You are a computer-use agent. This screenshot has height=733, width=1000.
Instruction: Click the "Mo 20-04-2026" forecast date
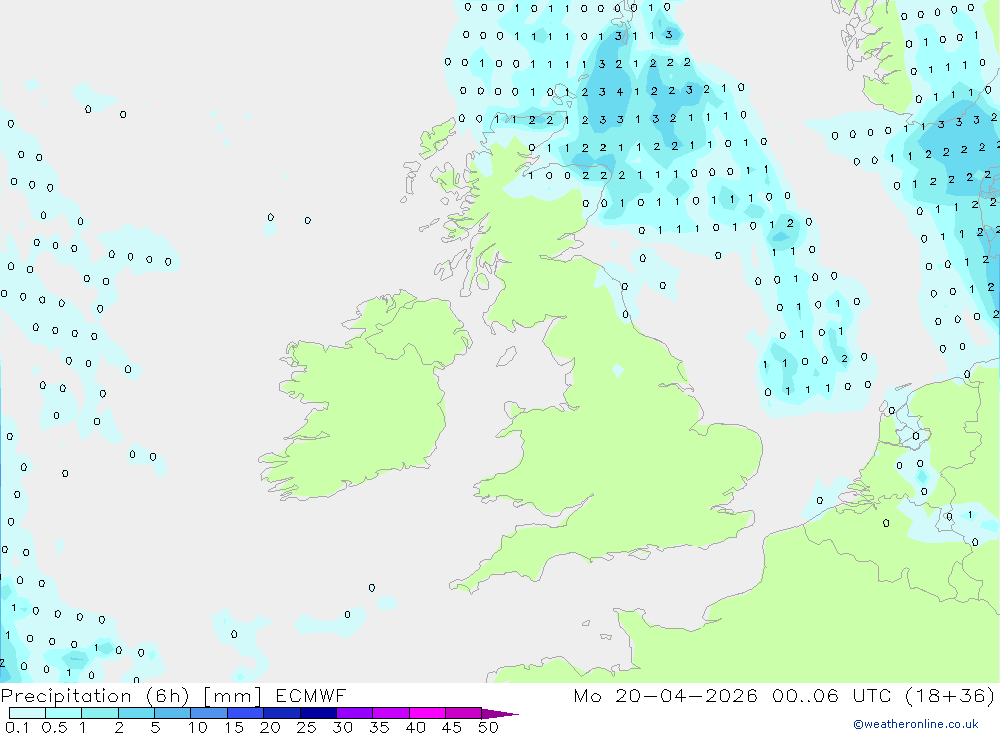[665, 696]
